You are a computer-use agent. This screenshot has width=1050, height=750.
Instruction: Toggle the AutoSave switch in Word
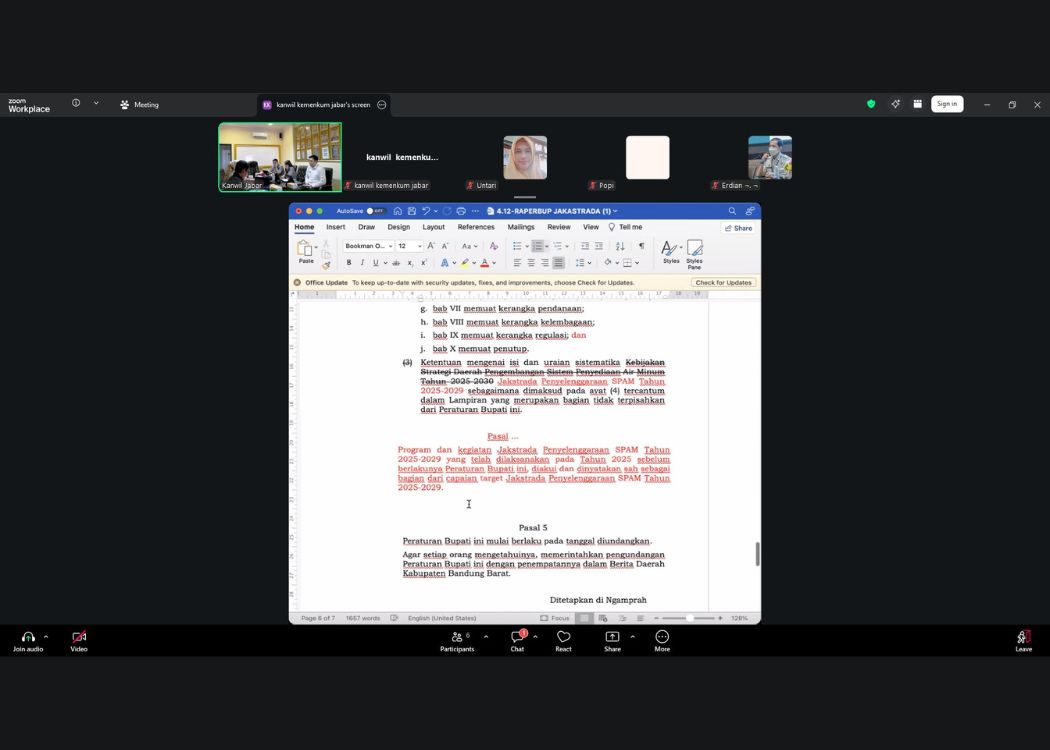tap(375, 211)
